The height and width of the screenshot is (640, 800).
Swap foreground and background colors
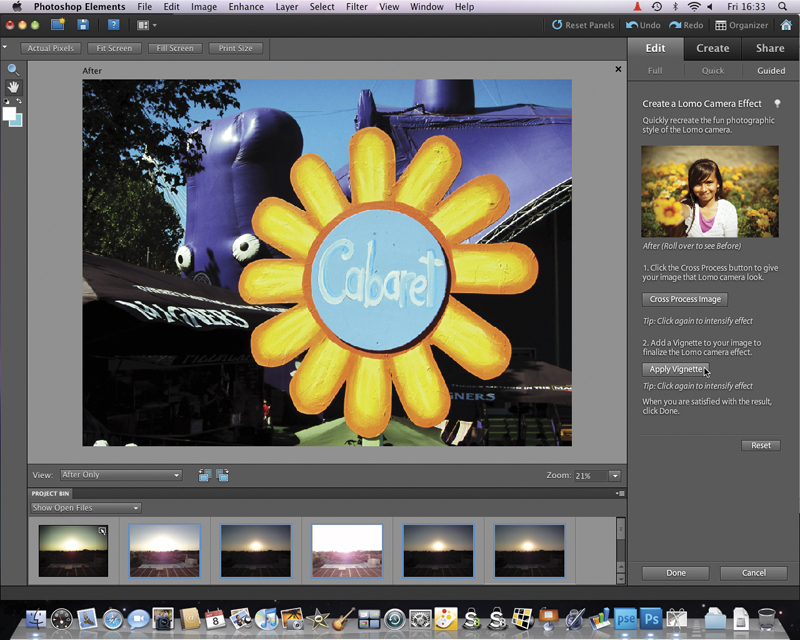pyautogui.click(x=19, y=101)
